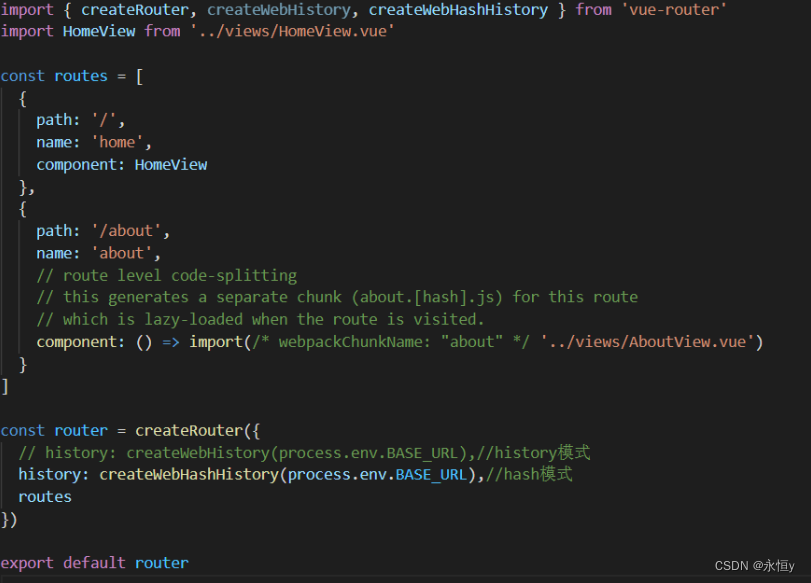Click createRouter in the import statement
Screen dimensions: 811x583
point(134,9)
